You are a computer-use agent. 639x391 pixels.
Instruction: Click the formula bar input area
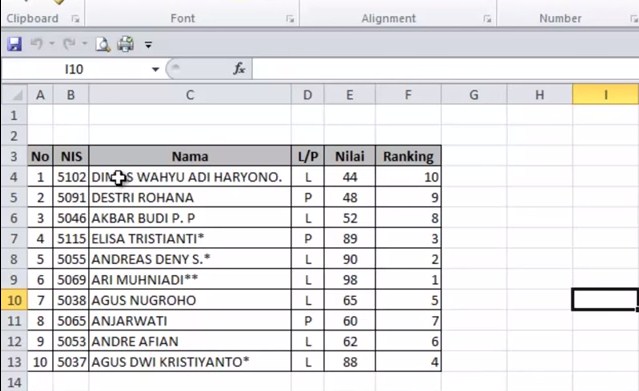pyautogui.click(x=445, y=69)
